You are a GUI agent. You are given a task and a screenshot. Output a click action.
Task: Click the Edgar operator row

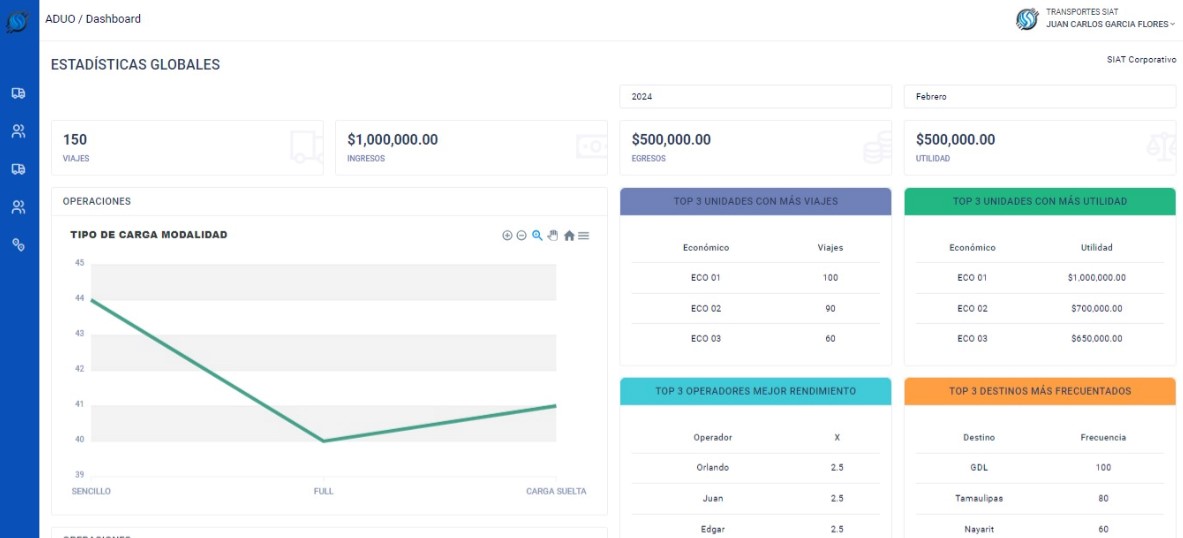pyautogui.click(x=755, y=529)
